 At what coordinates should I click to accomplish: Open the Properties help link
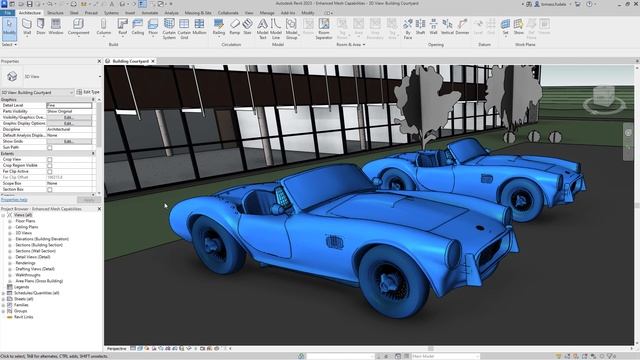point(14,200)
